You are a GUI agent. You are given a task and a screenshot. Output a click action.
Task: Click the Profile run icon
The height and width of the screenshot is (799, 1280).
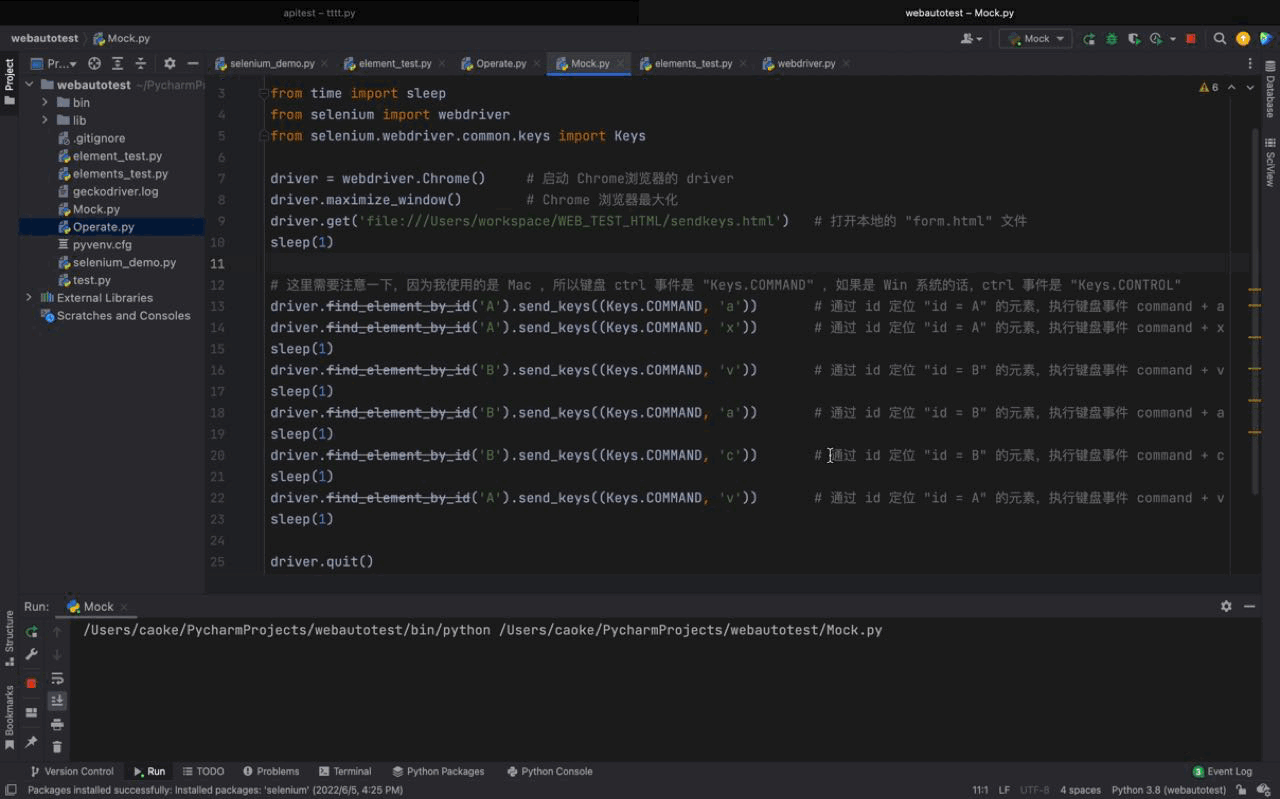click(x=1156, y=39)
